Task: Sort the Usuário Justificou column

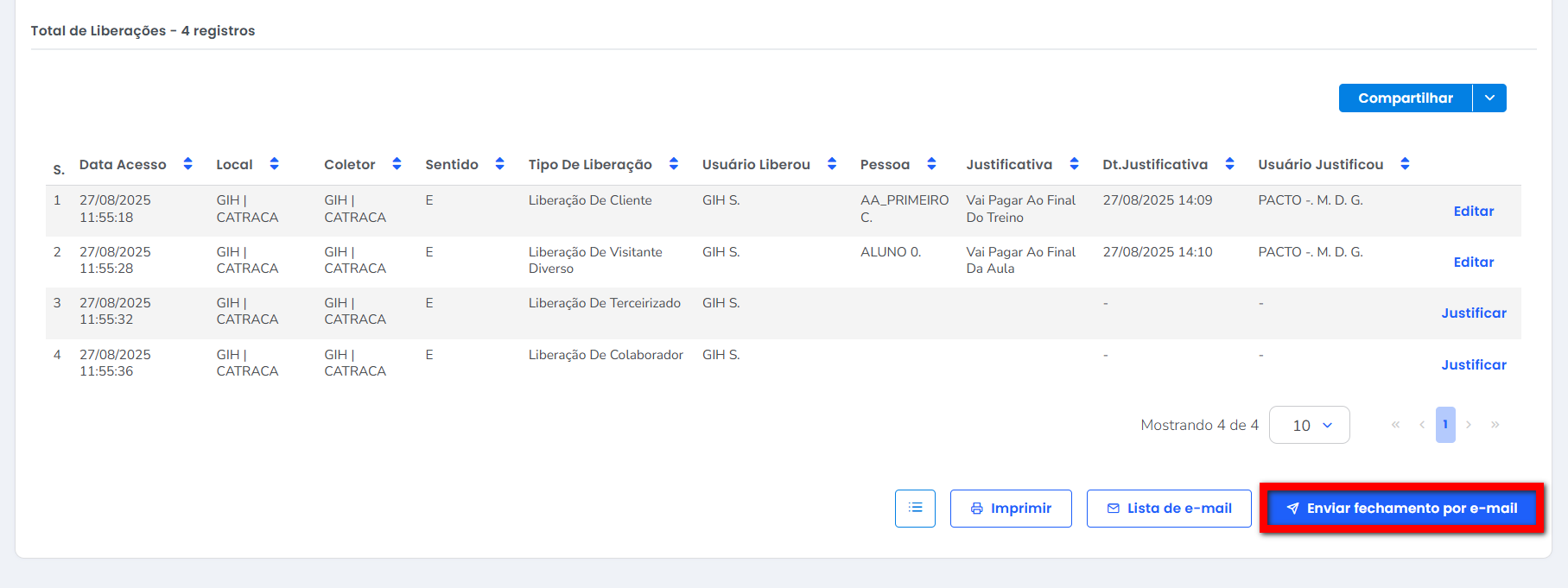Action: tap(1405, 164)
